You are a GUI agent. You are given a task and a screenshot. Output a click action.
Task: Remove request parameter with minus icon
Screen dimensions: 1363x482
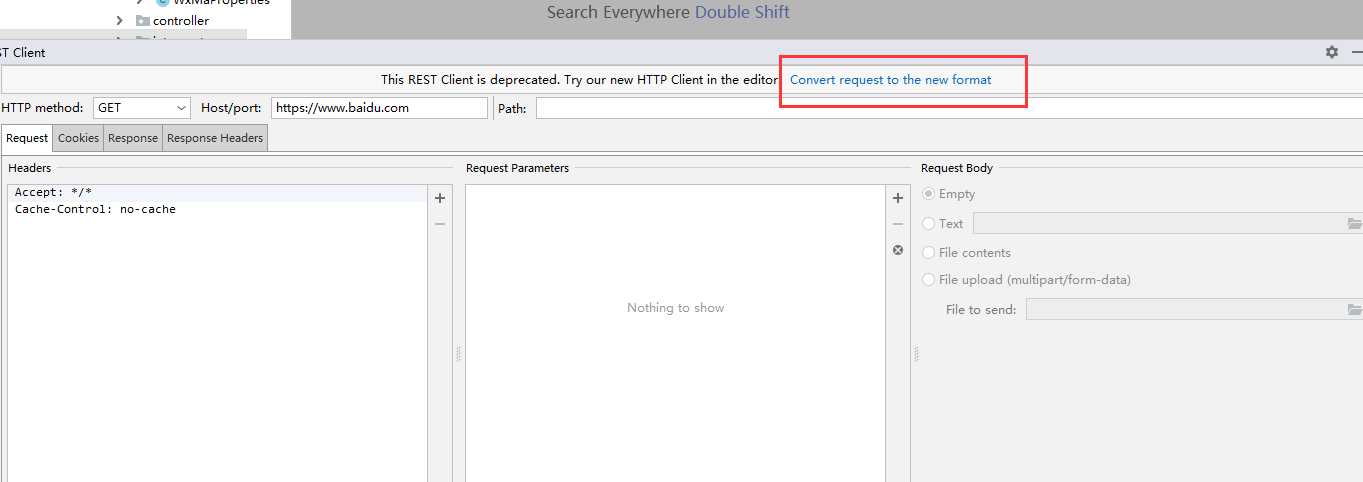[898, 224]
